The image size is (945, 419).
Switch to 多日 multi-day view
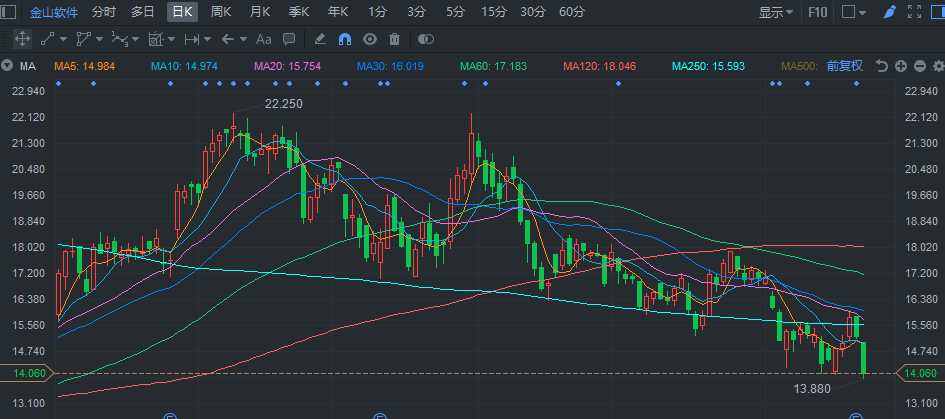click(x=143, y=11)
